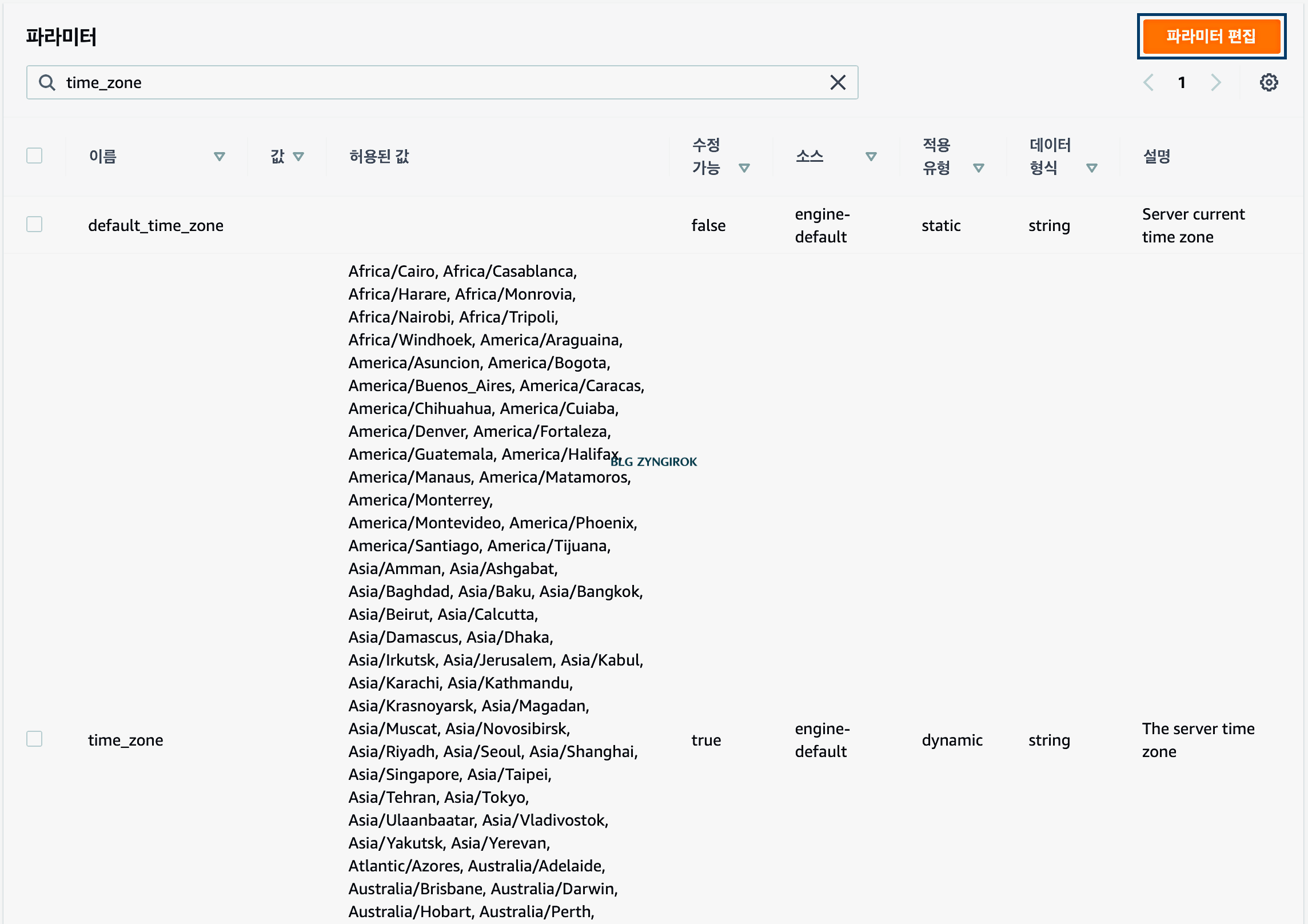Sort by the 데이터 형식 column arrow
The image size is (1308, 924).
[1091, 168]
